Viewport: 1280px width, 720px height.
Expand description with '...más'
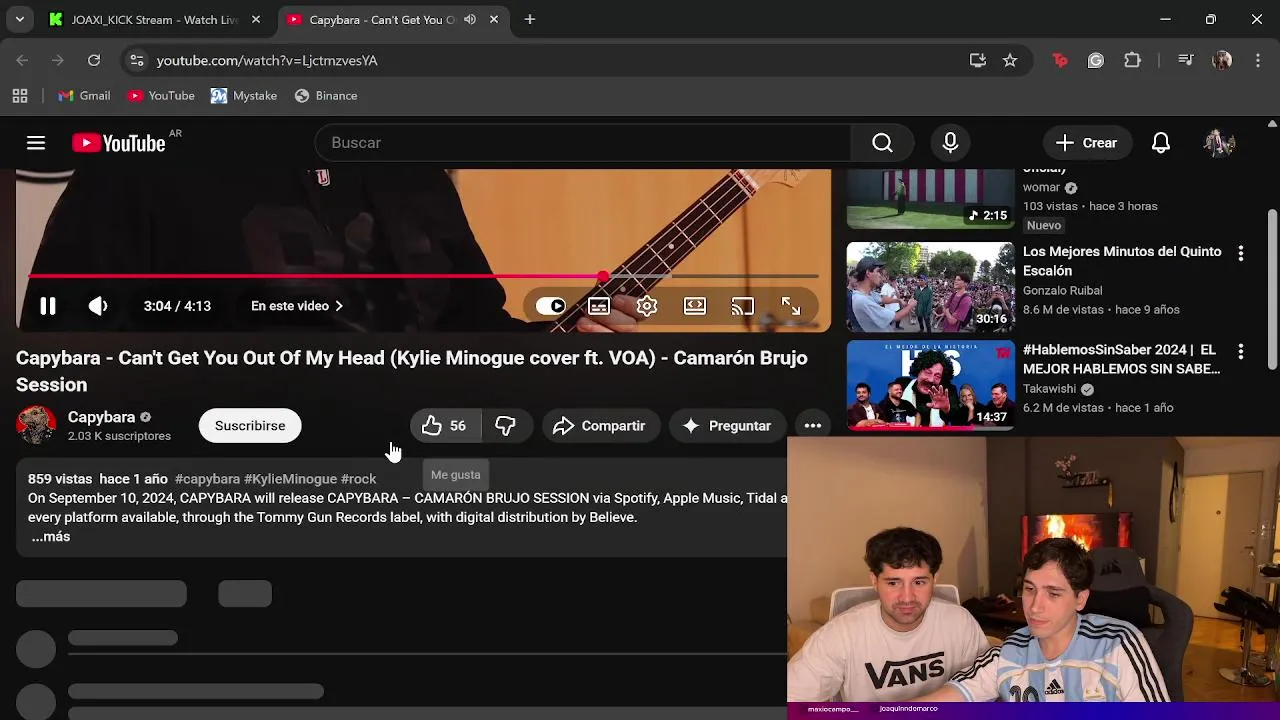50,537
